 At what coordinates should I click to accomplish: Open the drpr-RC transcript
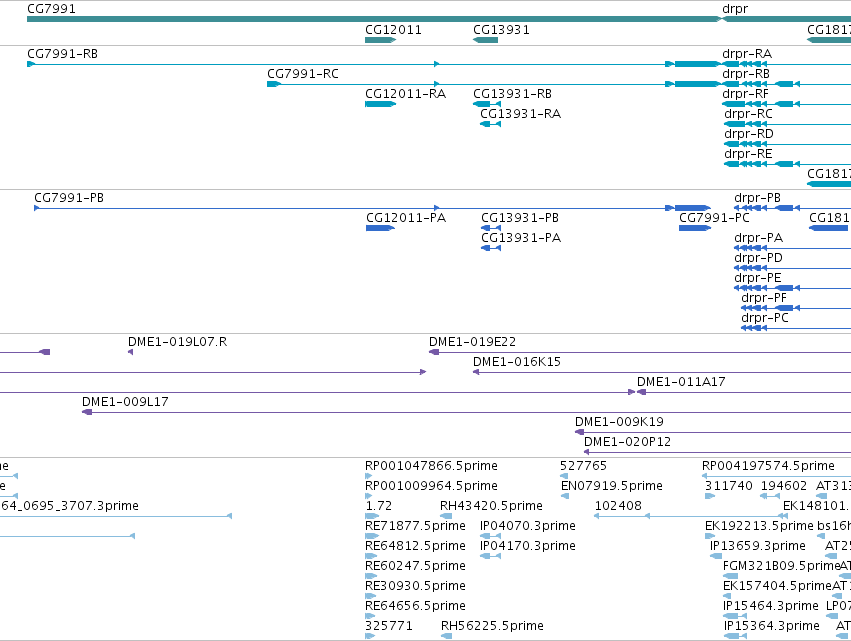pos(748,114)
